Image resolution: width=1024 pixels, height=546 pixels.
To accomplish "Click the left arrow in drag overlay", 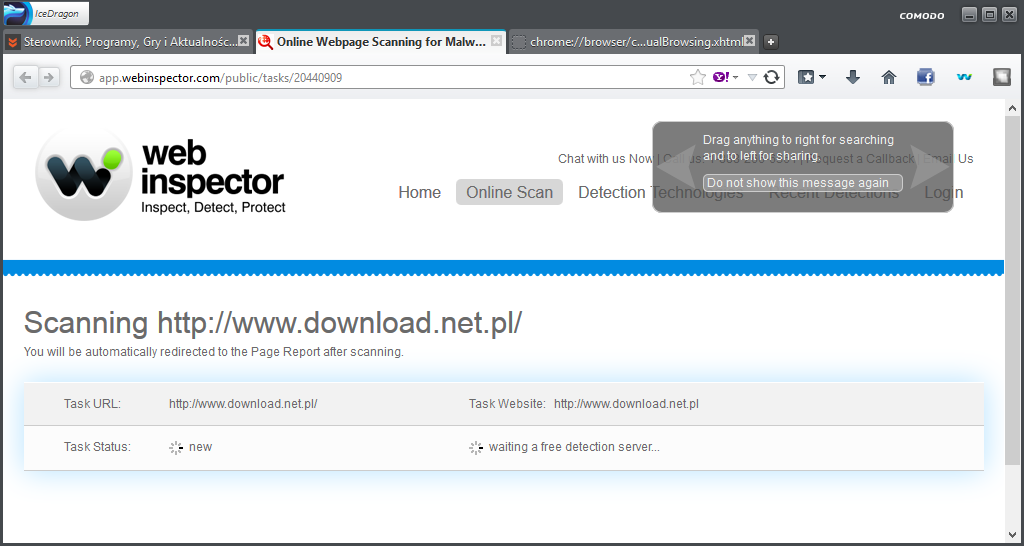I will click(x=676, y=167).
